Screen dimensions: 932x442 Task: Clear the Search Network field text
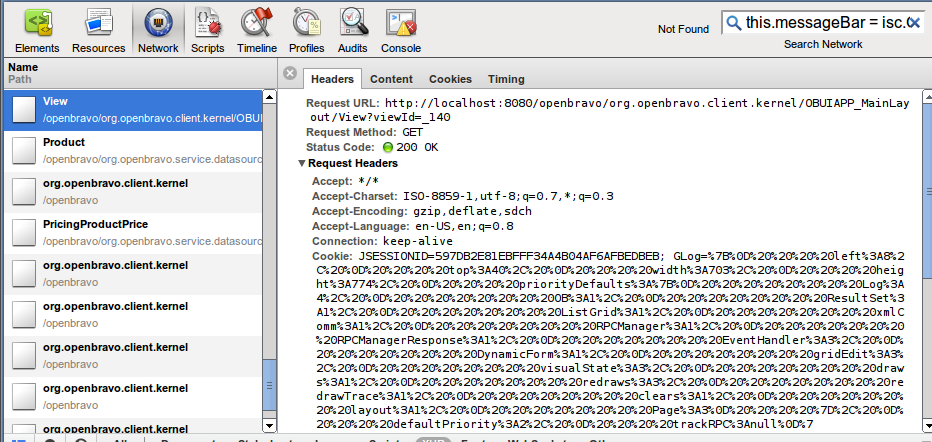click(911, 22)
